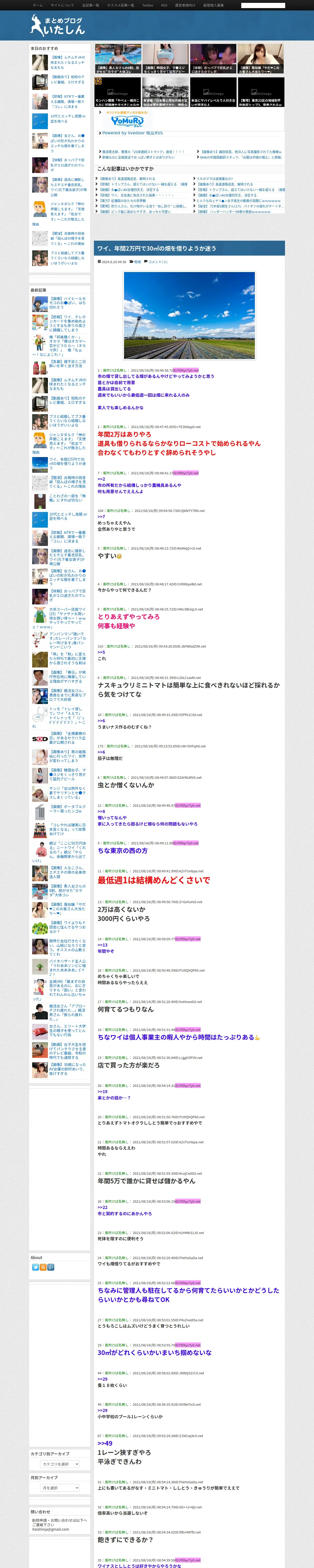The height and width of the screenshot is (1568, 314).
Task: Focus the header search field
Action: (x=263, y=5)
